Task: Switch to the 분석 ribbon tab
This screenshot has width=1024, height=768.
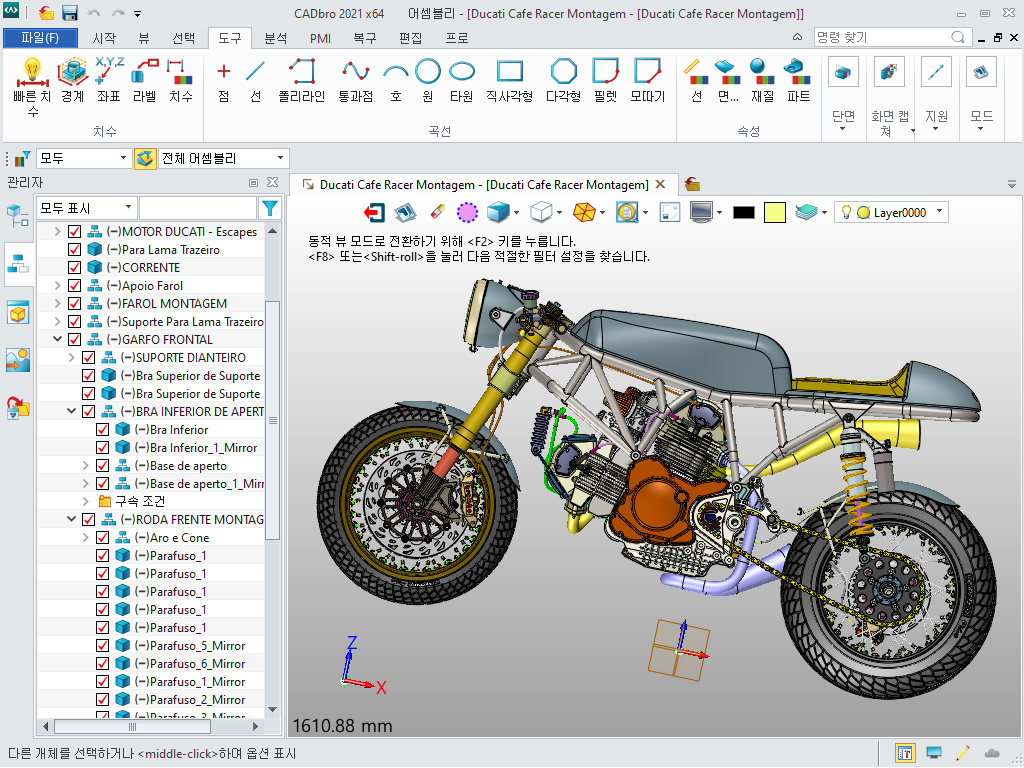Action: tap(276, 38)
